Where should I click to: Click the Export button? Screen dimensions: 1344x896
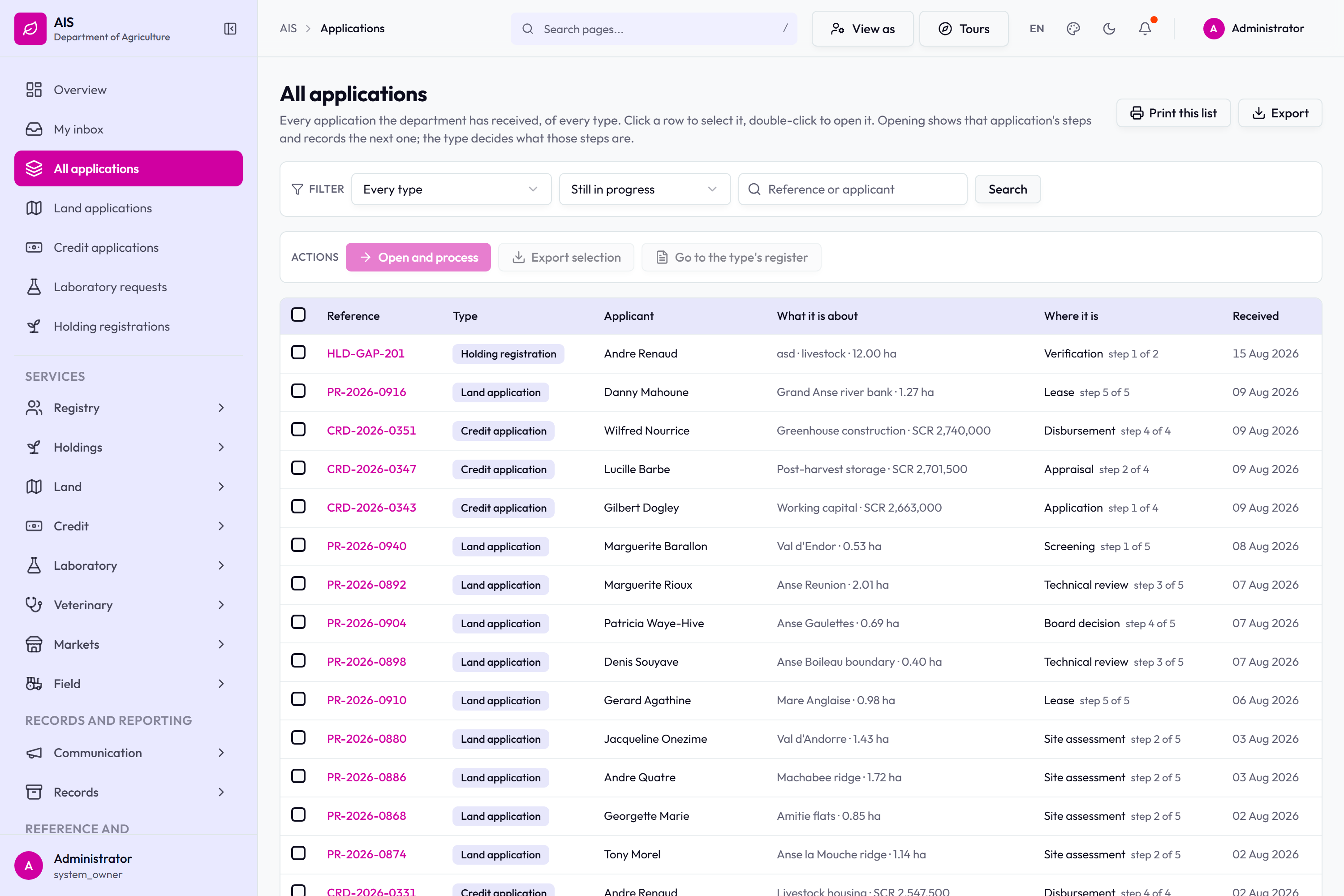click(x=1280, y=113)
